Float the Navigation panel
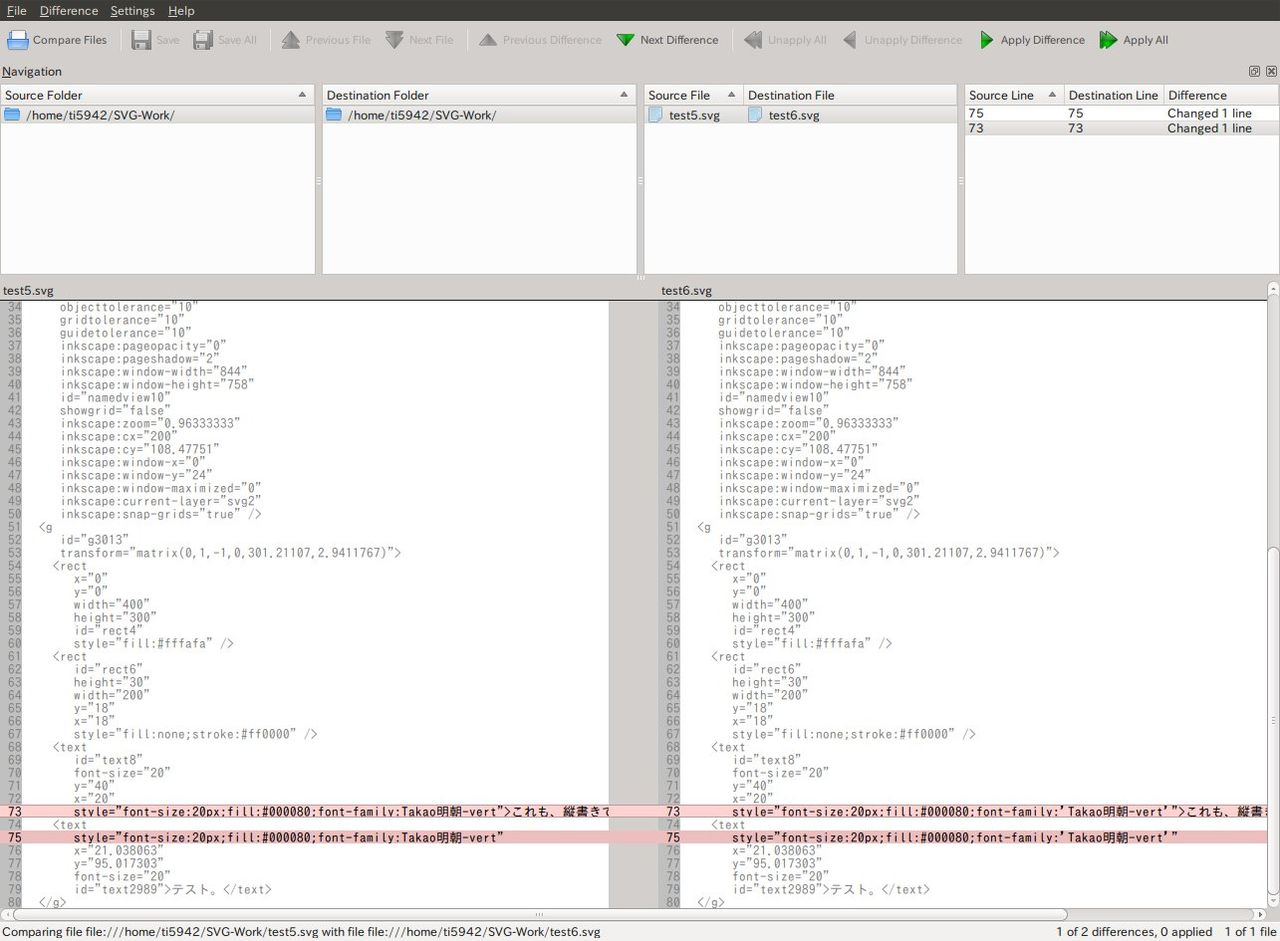 coord(1254,72)
